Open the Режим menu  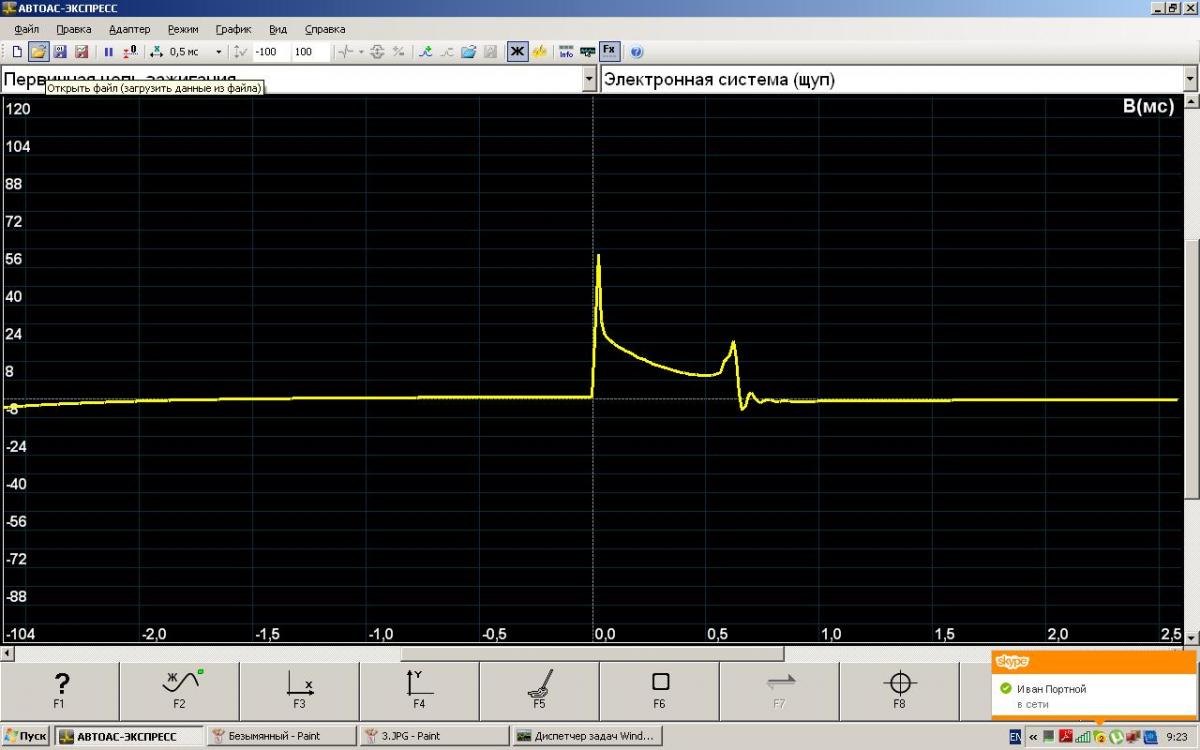click(x=183, y=29)
